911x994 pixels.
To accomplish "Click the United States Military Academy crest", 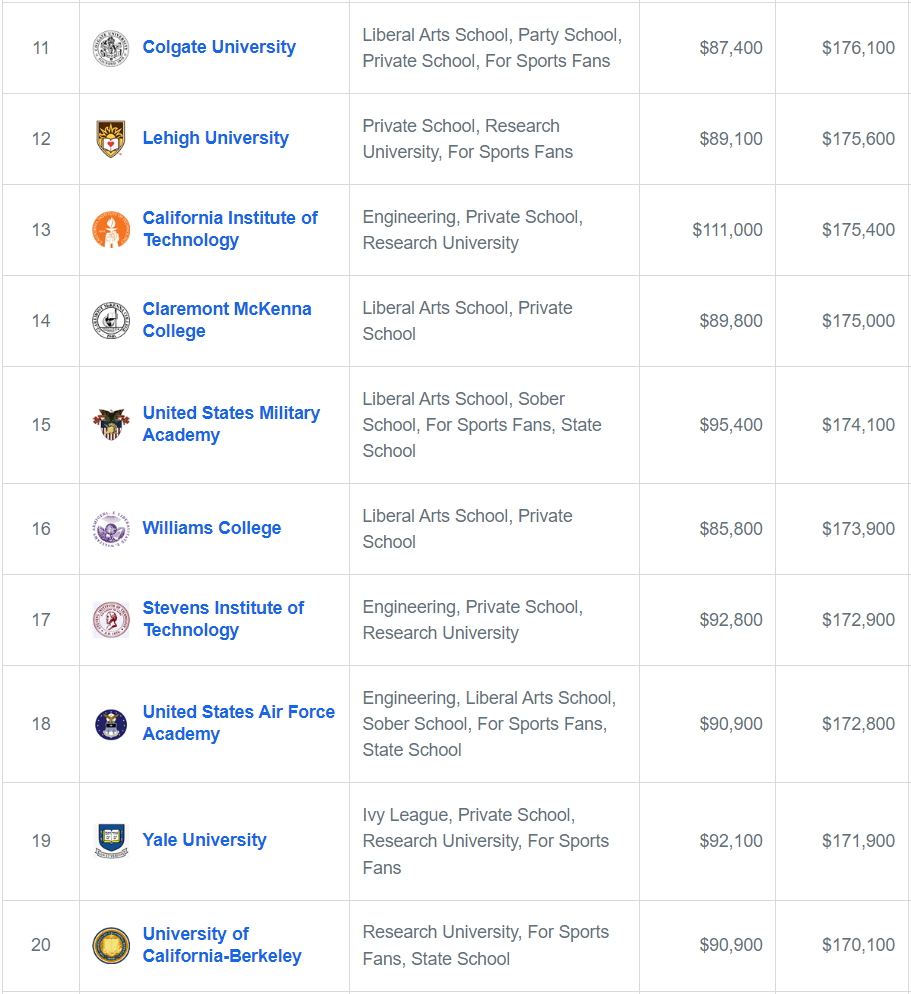I will 111,425.
